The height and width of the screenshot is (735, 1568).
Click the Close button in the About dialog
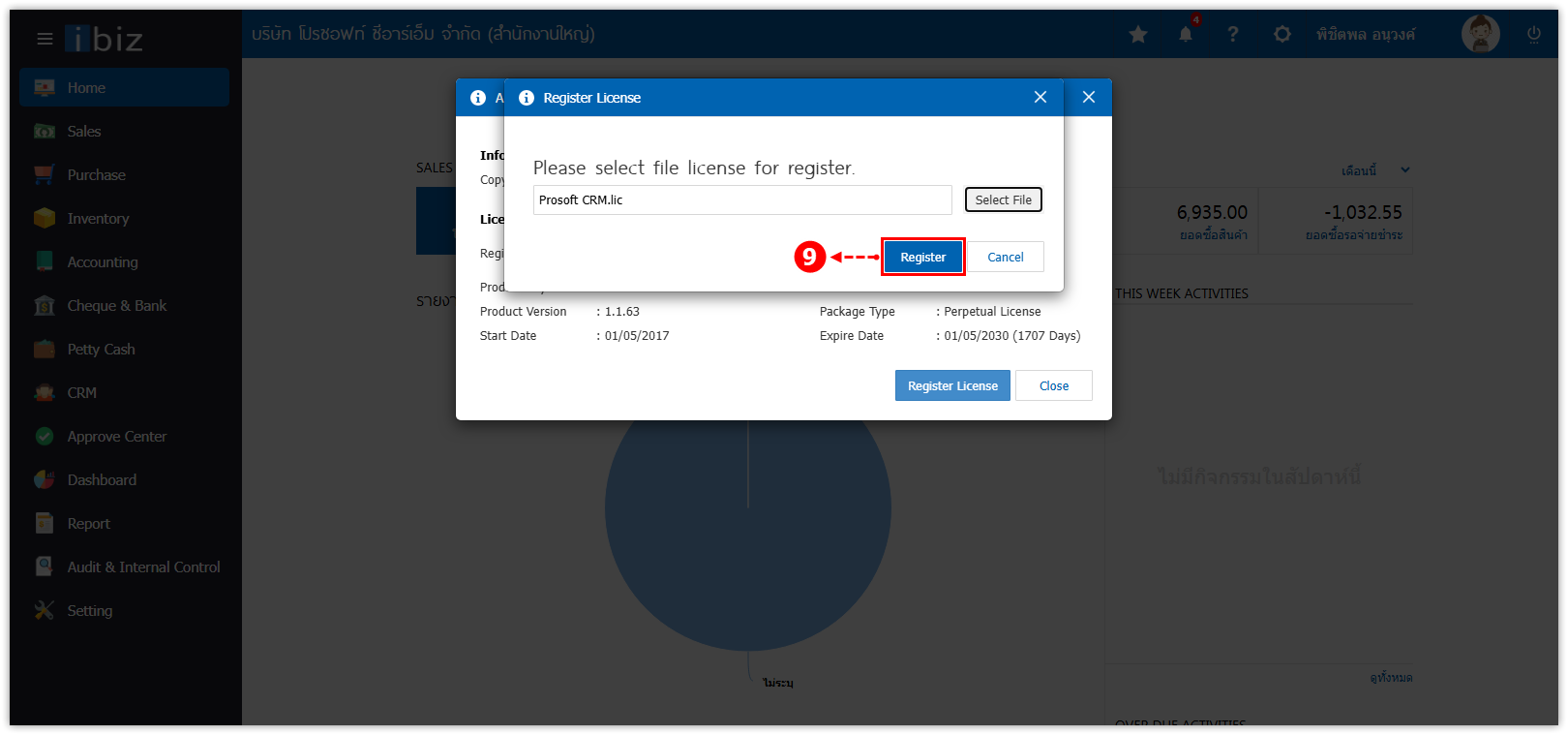[x=1054, y=385]
